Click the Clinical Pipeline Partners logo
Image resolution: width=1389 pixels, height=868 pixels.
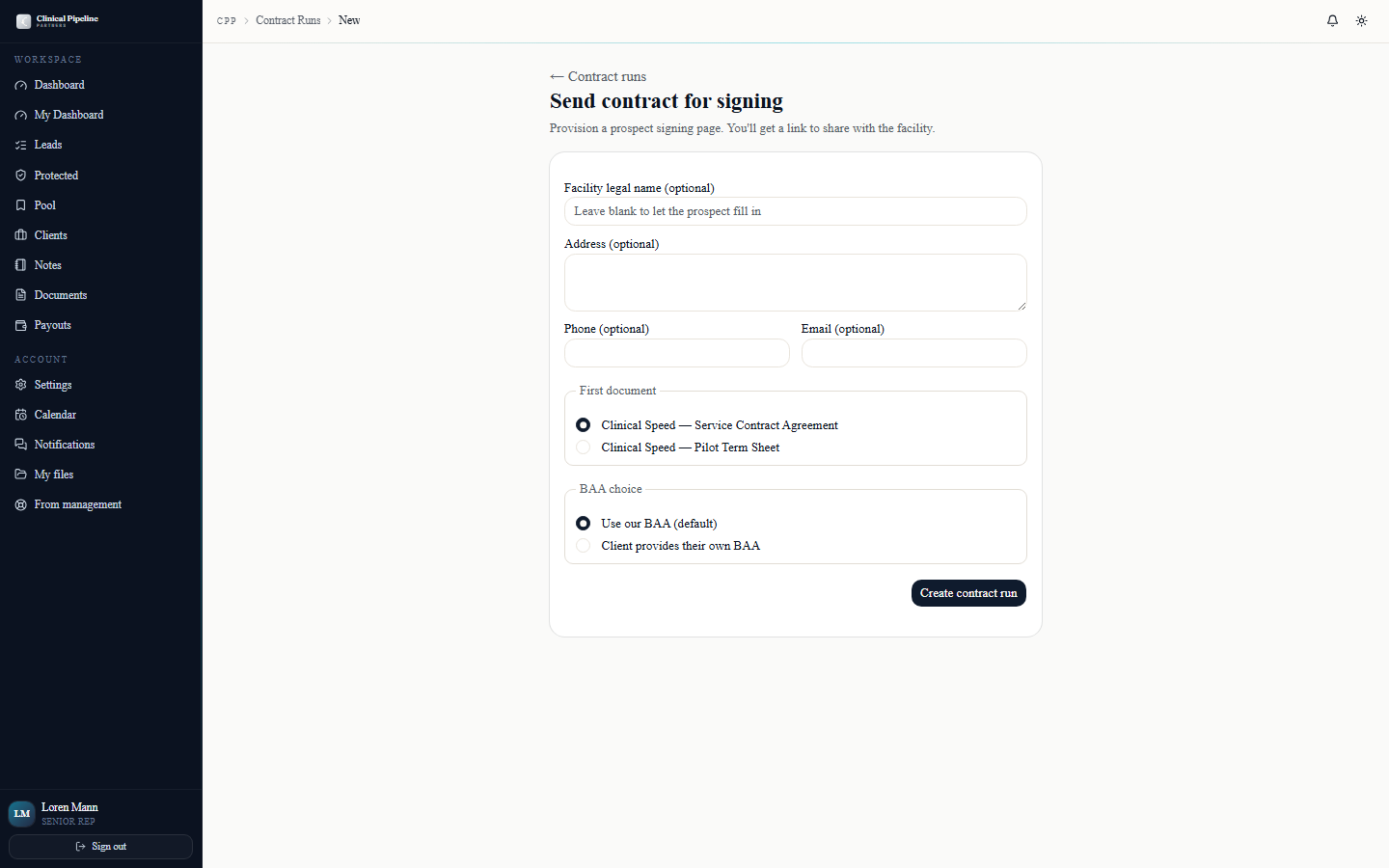pyautogui.click(x=58, y=20)
